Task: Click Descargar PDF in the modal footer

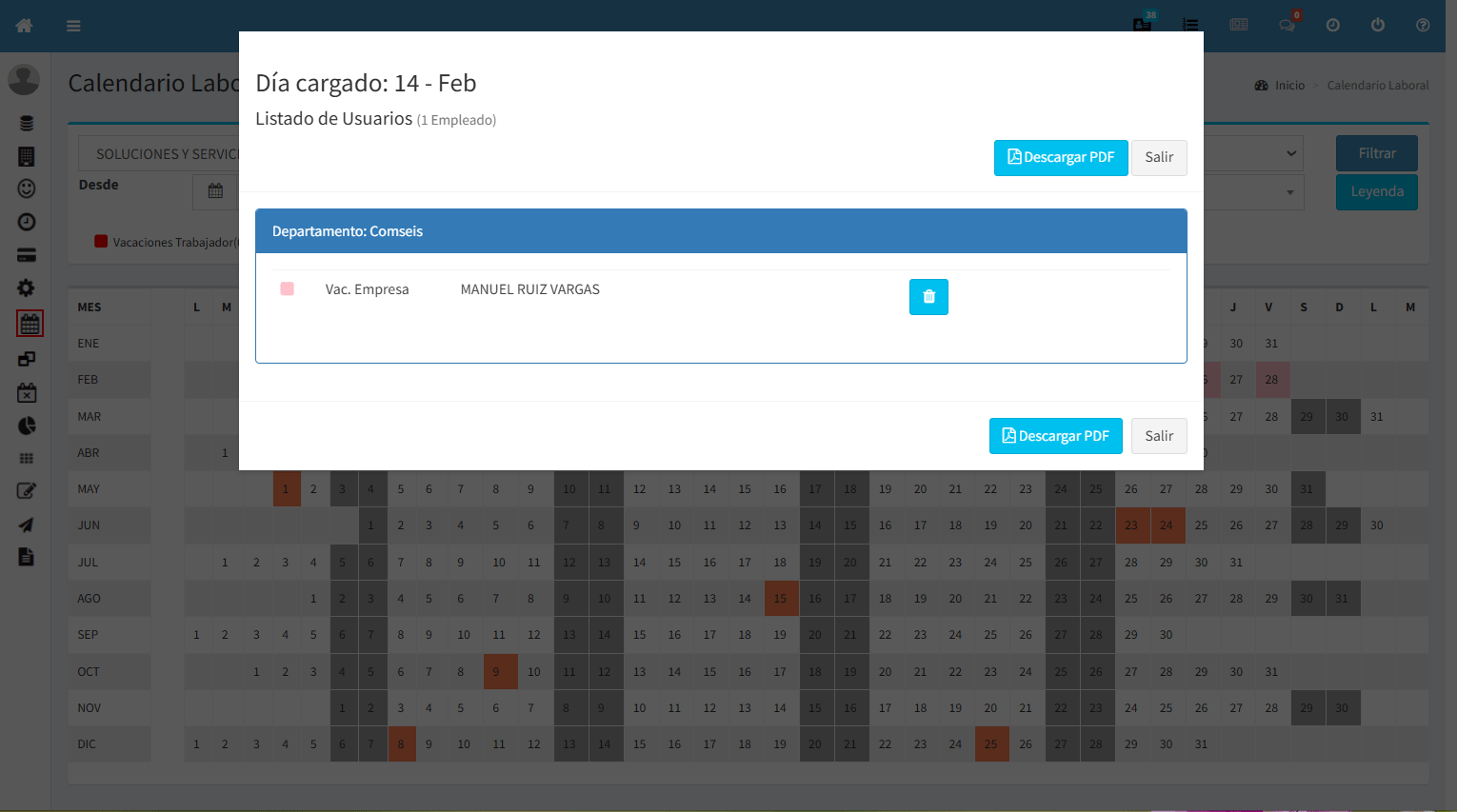Action: click(x=1055, y=436)
